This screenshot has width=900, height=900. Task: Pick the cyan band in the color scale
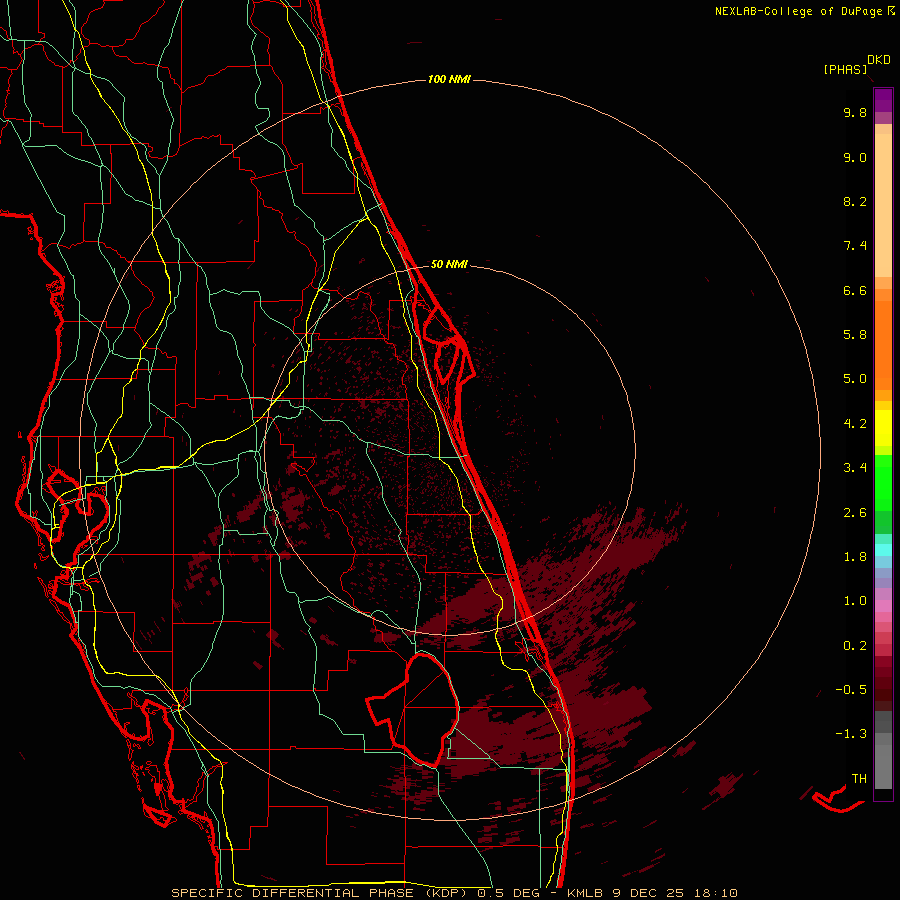click(883, 550)
